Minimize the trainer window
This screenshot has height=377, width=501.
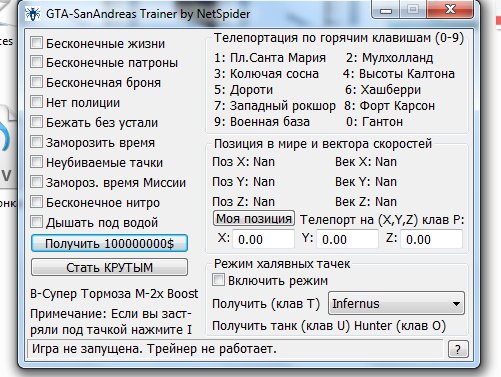pyautogui.click(x=386, y=10)
